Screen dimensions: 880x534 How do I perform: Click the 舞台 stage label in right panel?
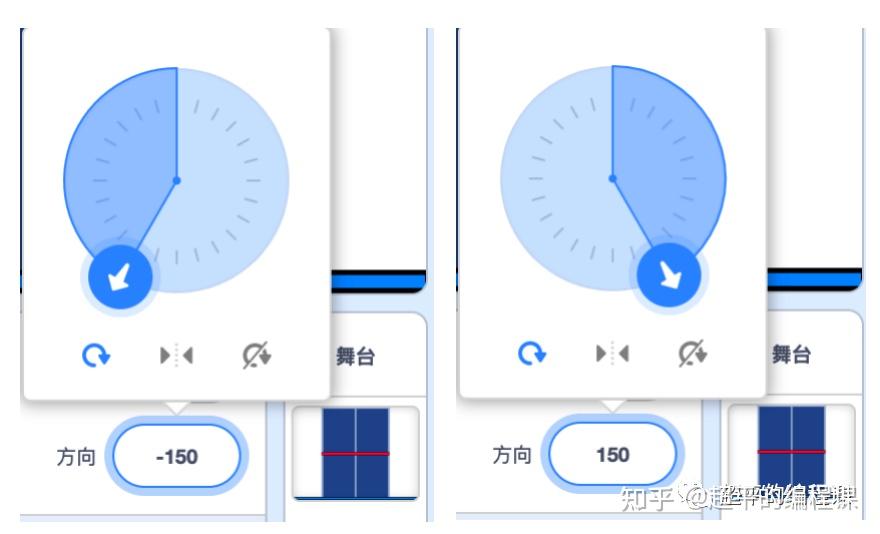point(791,355)
